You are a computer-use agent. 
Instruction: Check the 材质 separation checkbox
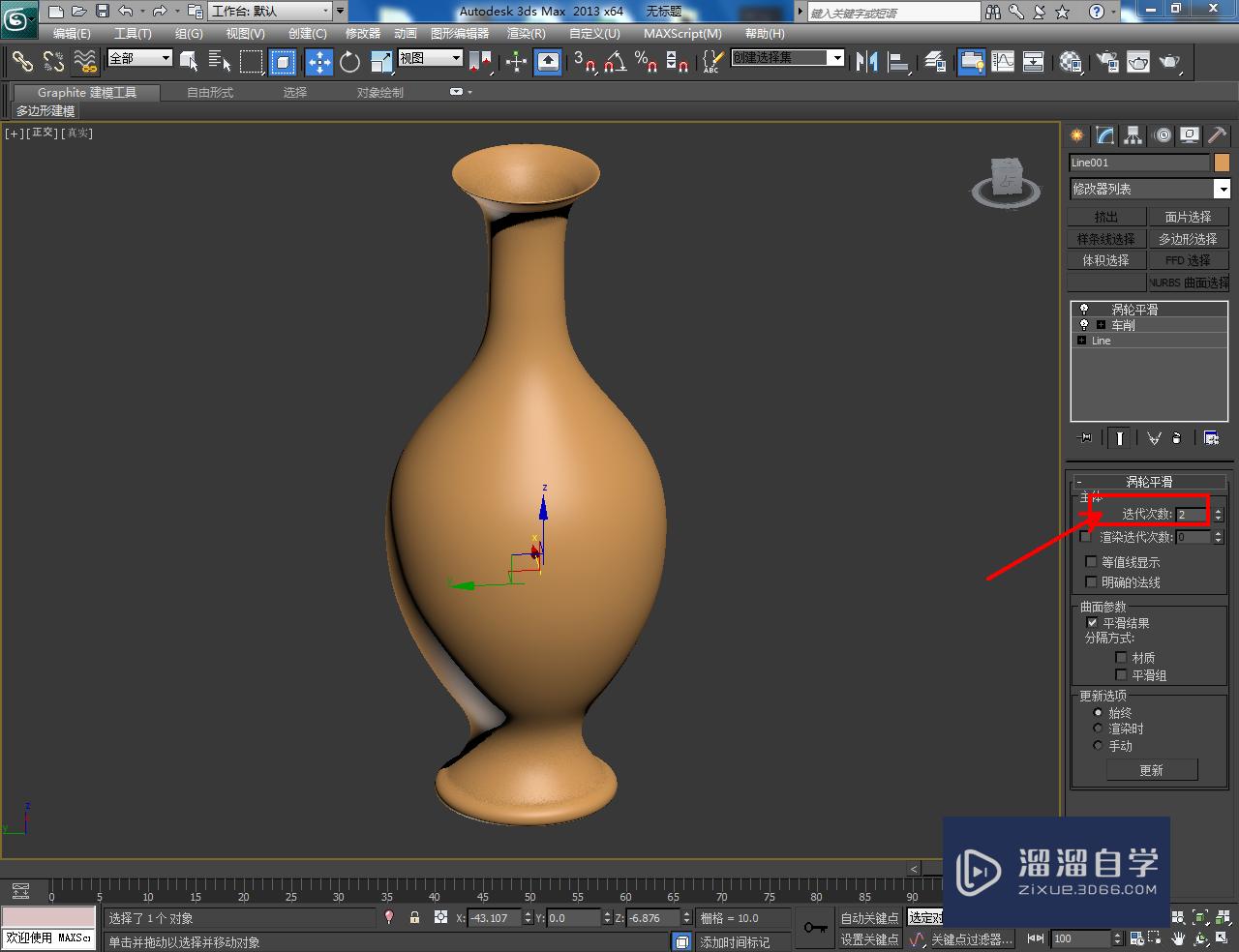pyautogui.click(x=1121, y=658)
